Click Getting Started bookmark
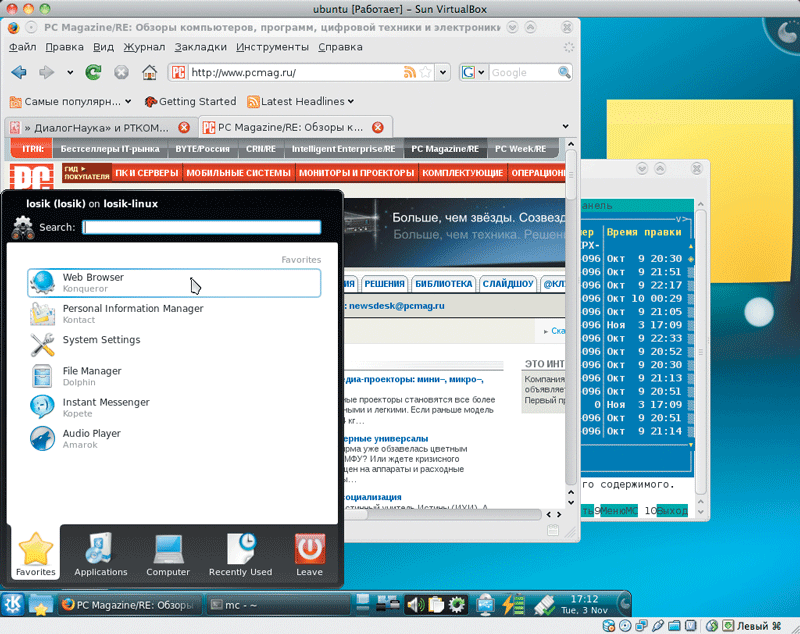The image size is (800, 634). (190, 102)
